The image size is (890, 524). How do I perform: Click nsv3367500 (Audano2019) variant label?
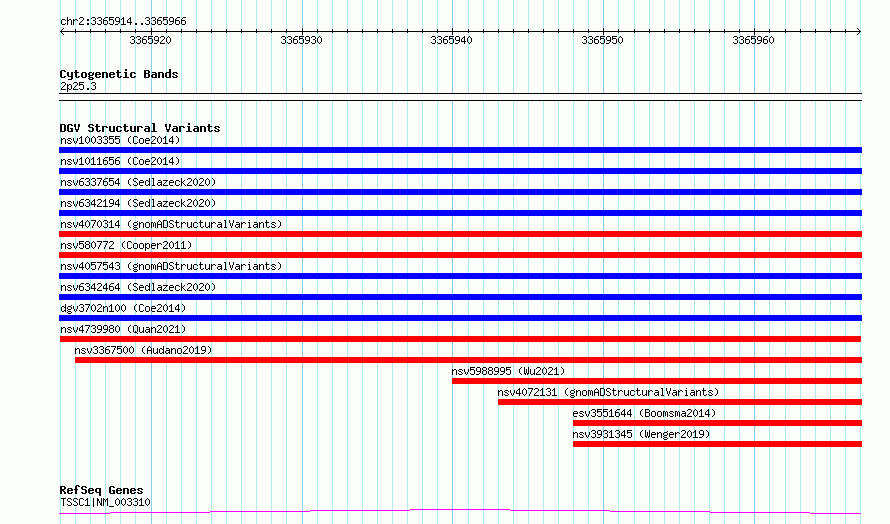tap(143, 350)
